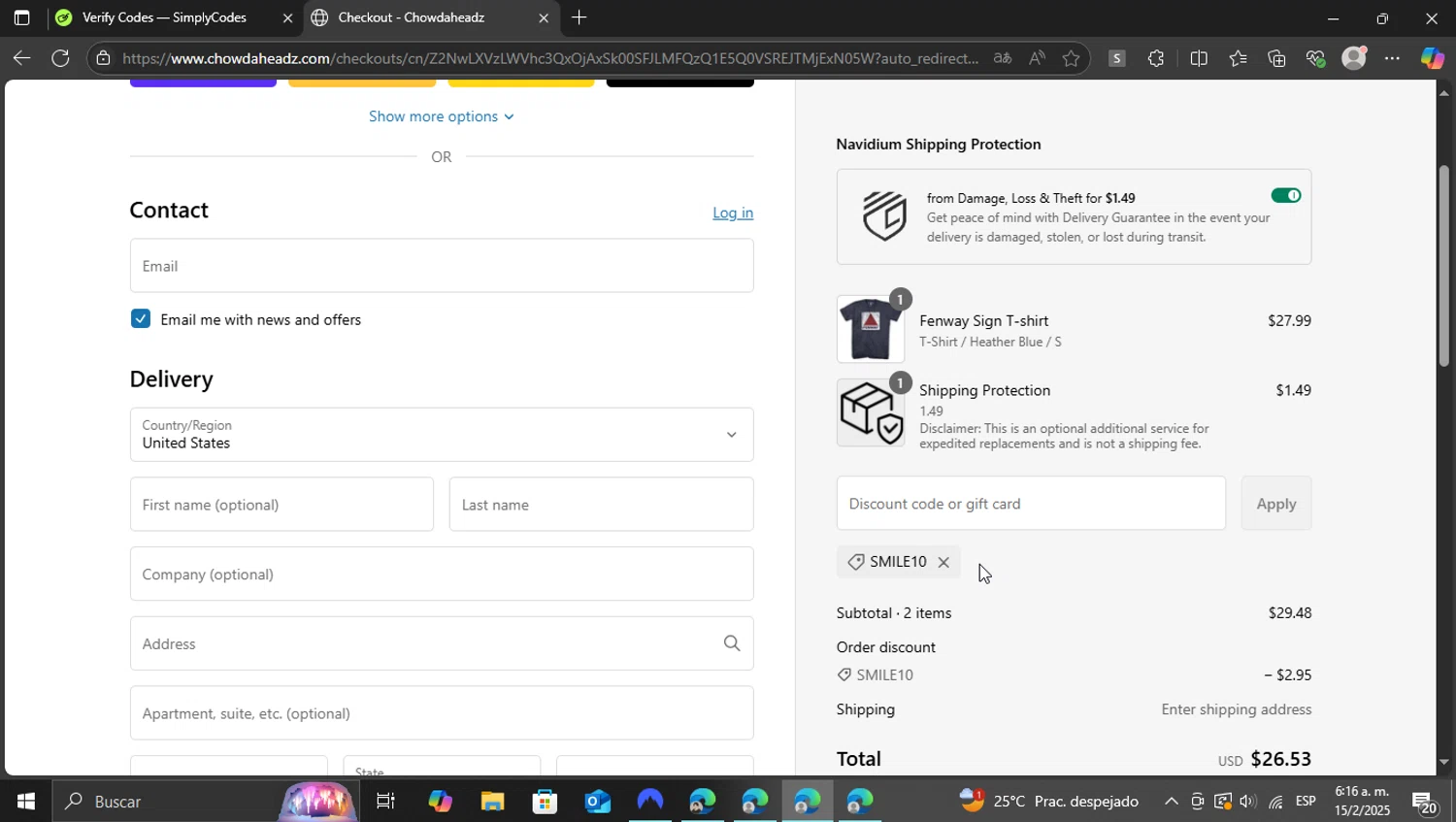1456x822 pixels.
Task: Open the Settings and more menu
Action: 1392,58
